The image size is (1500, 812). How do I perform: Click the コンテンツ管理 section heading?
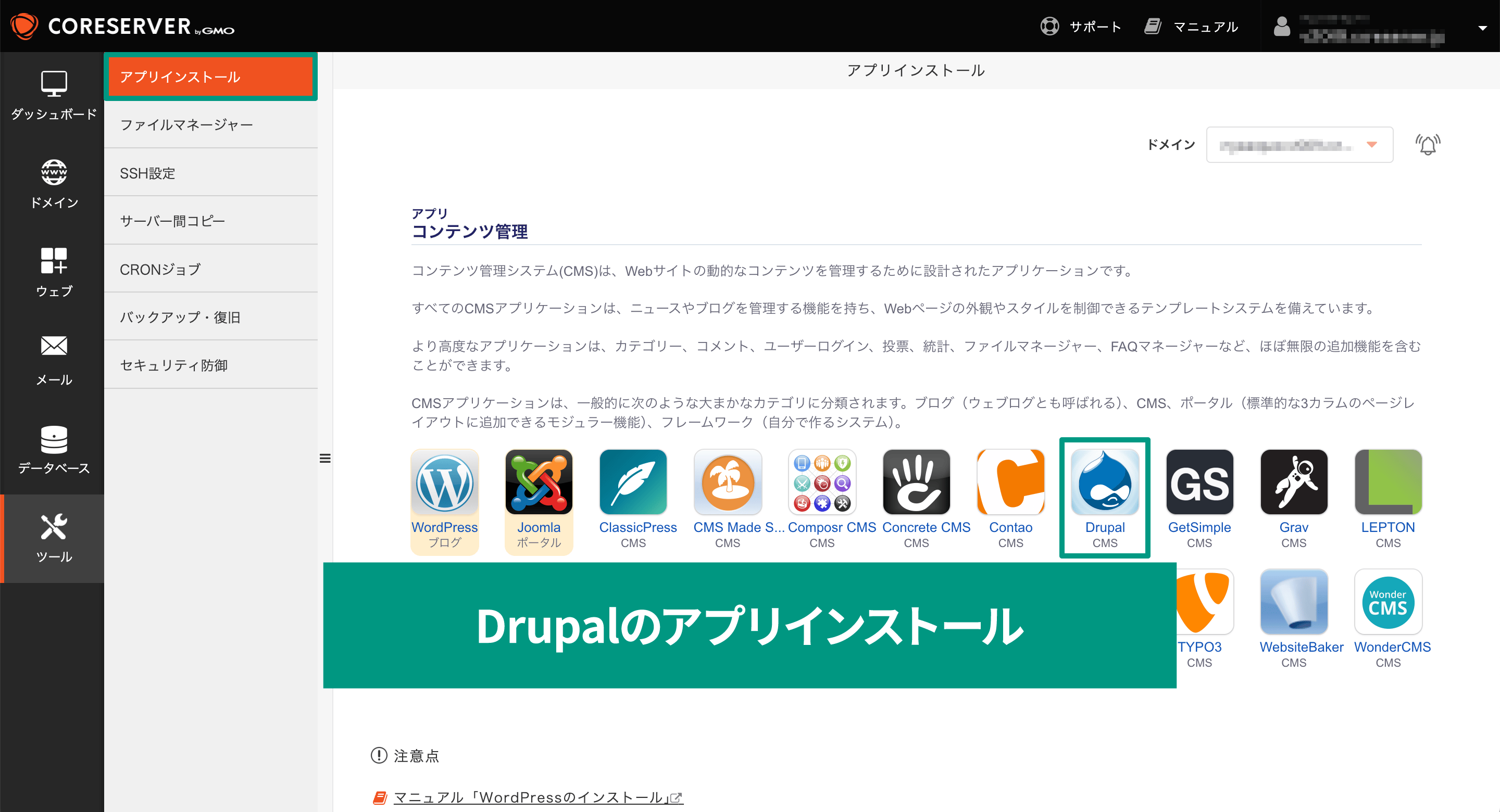469,232
